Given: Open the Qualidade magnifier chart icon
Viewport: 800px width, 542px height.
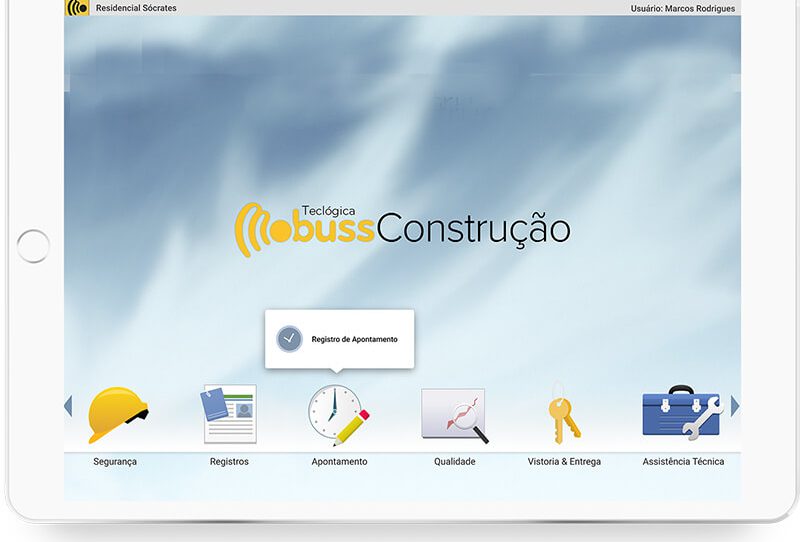Looking at the screenshot, I should pyautogui.click(x=454, y=415).
